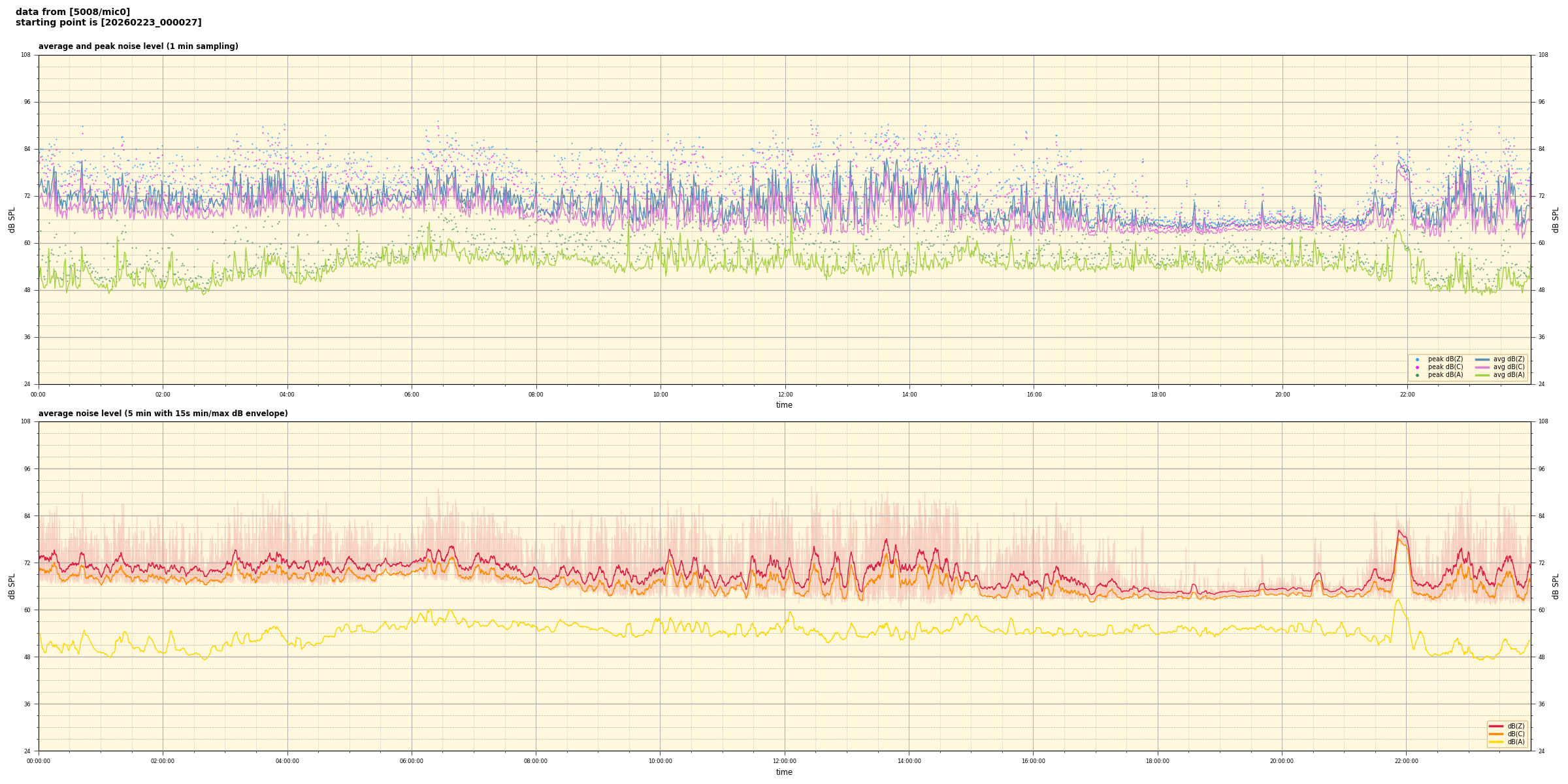1568x784 pixels.
Task: Click the peak dB(A) legend entry
Action: pyautogui.click(x=1445, y=375)
